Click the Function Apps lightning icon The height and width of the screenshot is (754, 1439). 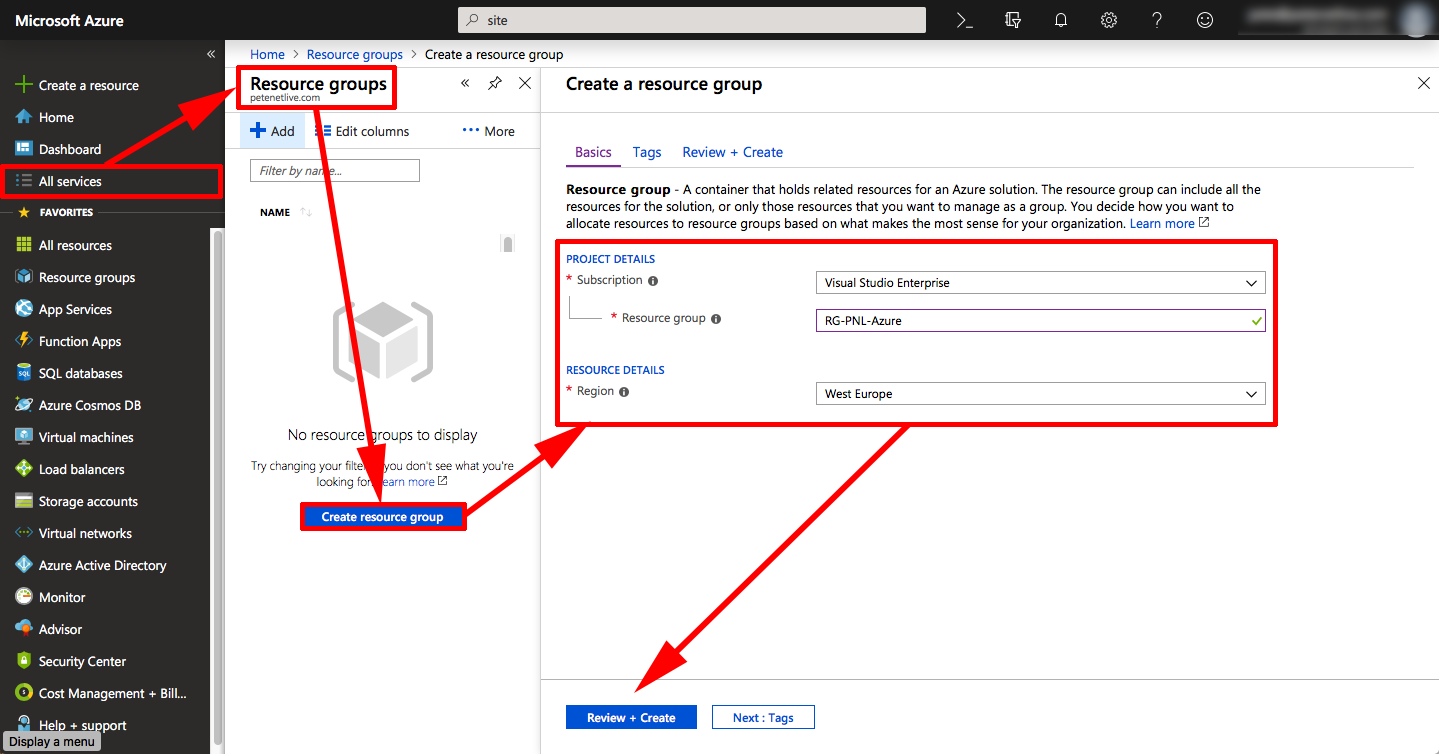(24, 341)
